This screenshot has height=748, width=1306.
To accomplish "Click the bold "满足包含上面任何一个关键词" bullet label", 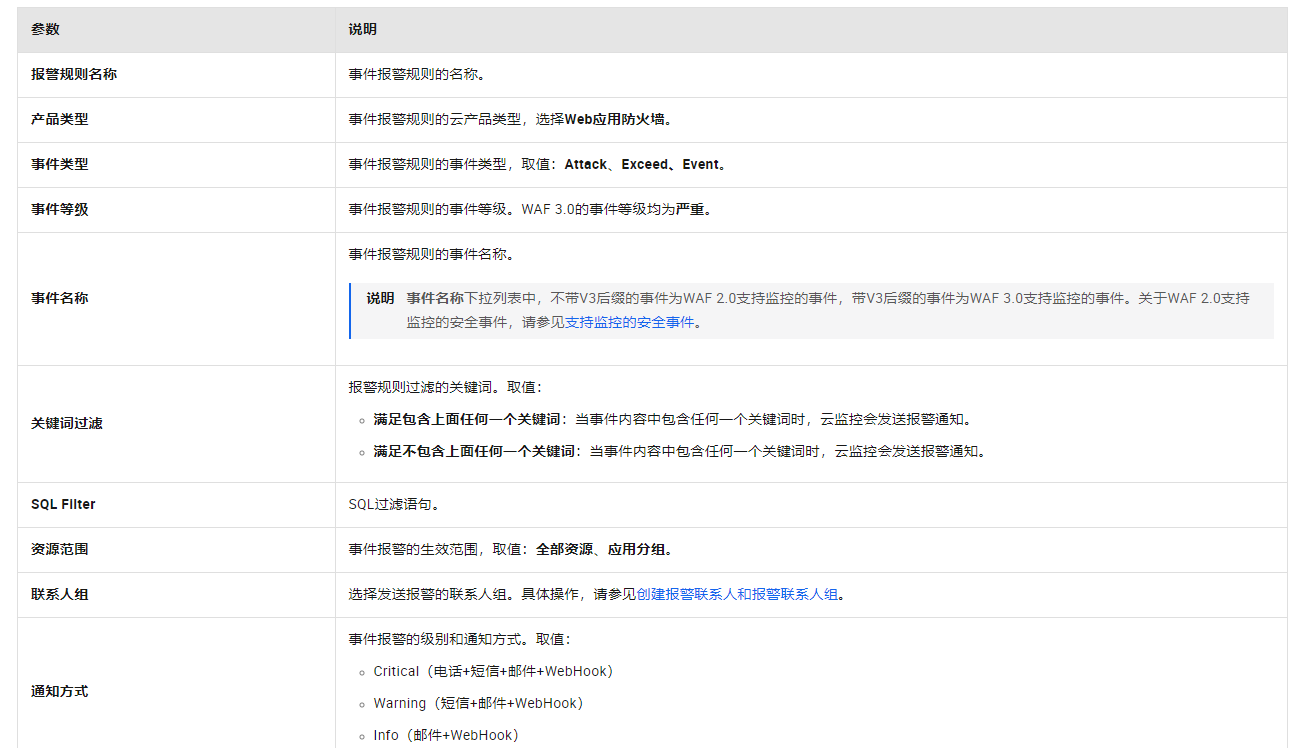I will (467, 420).
